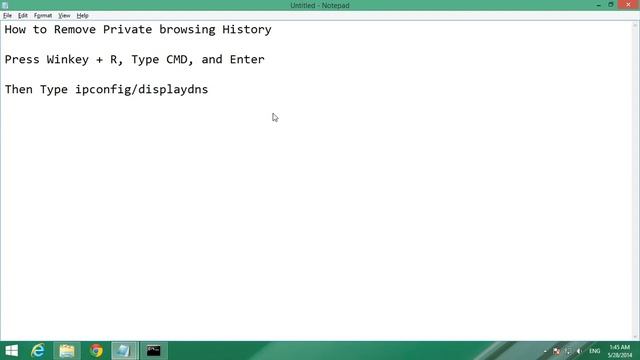
Task: Click the Notepad icon in title bar
Action: pyautogui.click(x=5, y=5)
